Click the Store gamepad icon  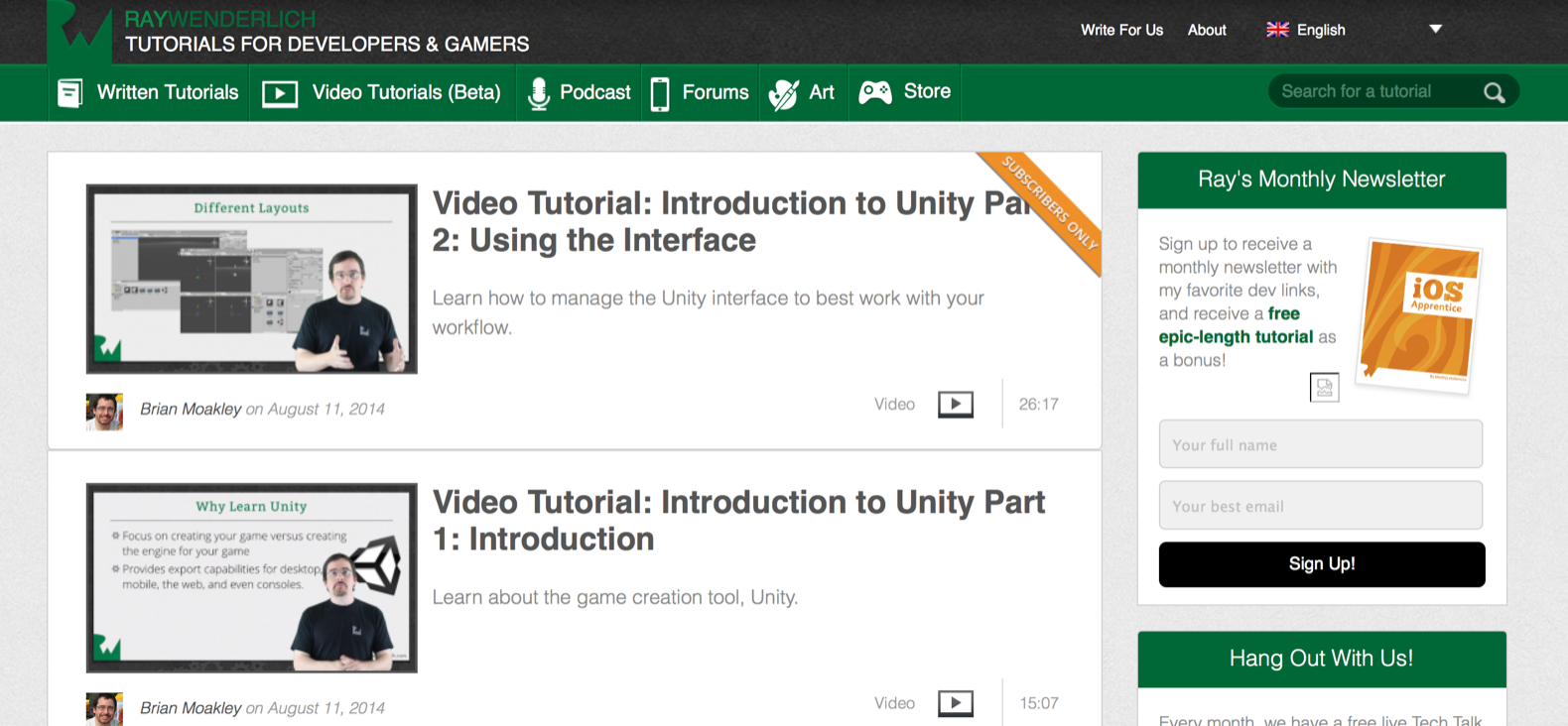point(875,92)
